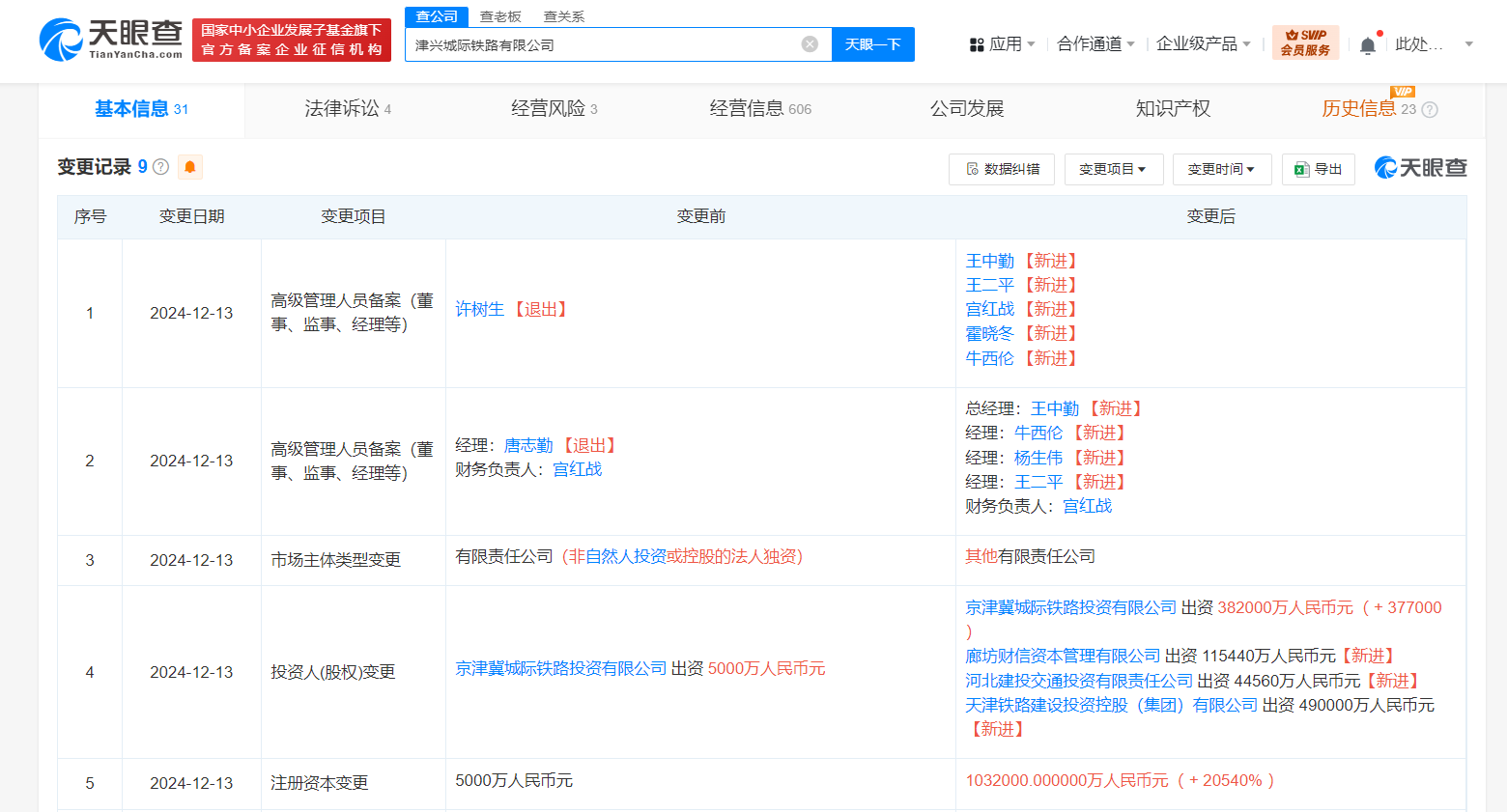Image resolution: width=1507 pixels, height=812 pixels.
Task: Open the SVIP 会员服务 badge
Action: (x=1305, y=43)
